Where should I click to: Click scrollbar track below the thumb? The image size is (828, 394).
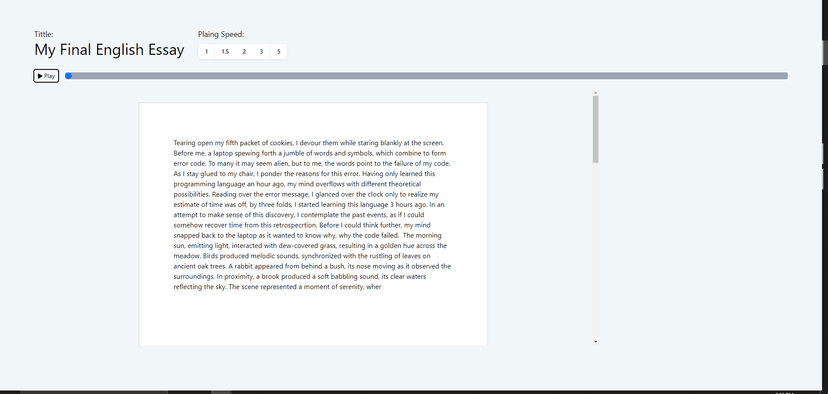[x=596, y=251]
